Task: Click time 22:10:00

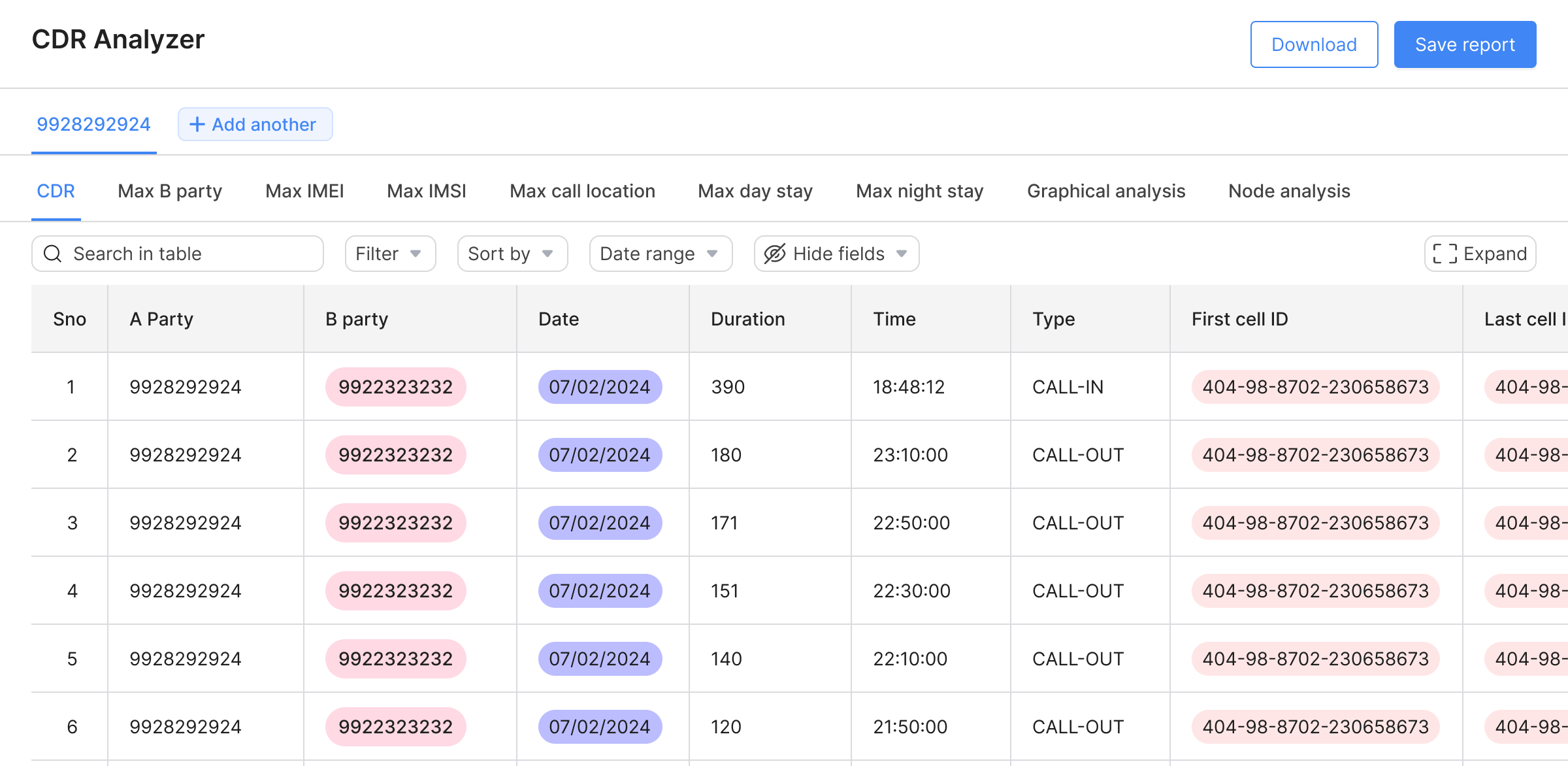Action: coord(910,659)
